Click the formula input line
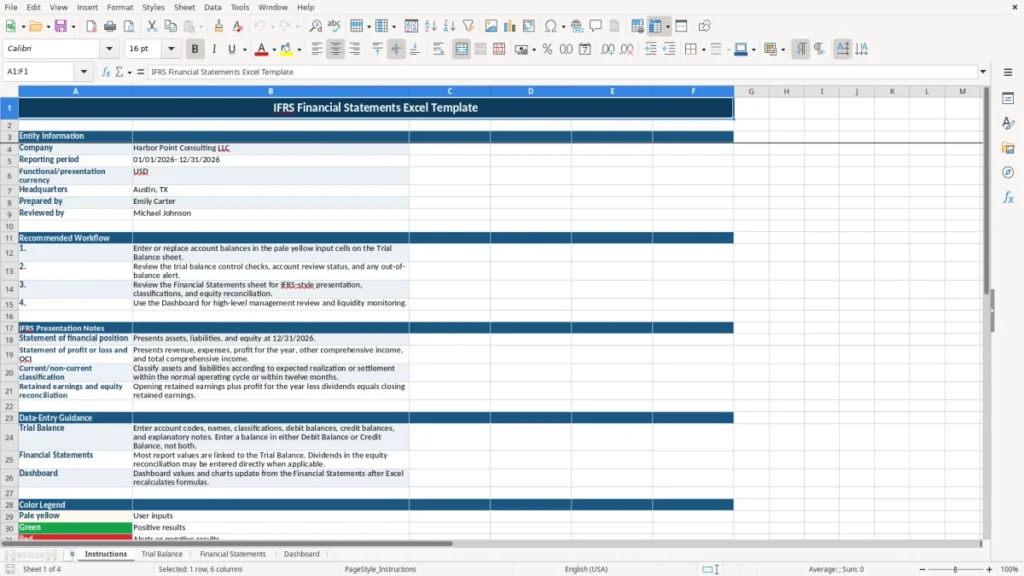Viewport: 1024px width, 576px height. (x=562, y=72)
